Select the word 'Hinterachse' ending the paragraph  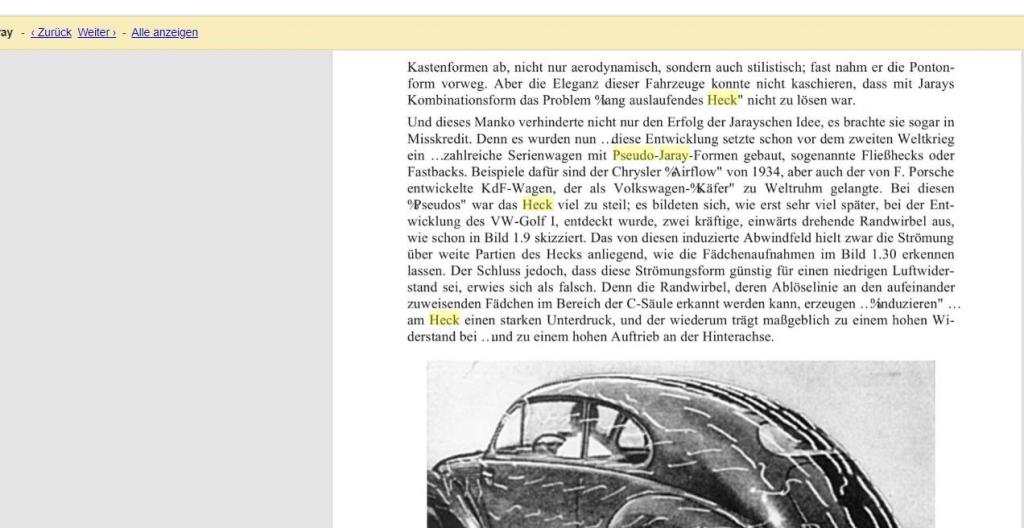(x=737, y=337)
